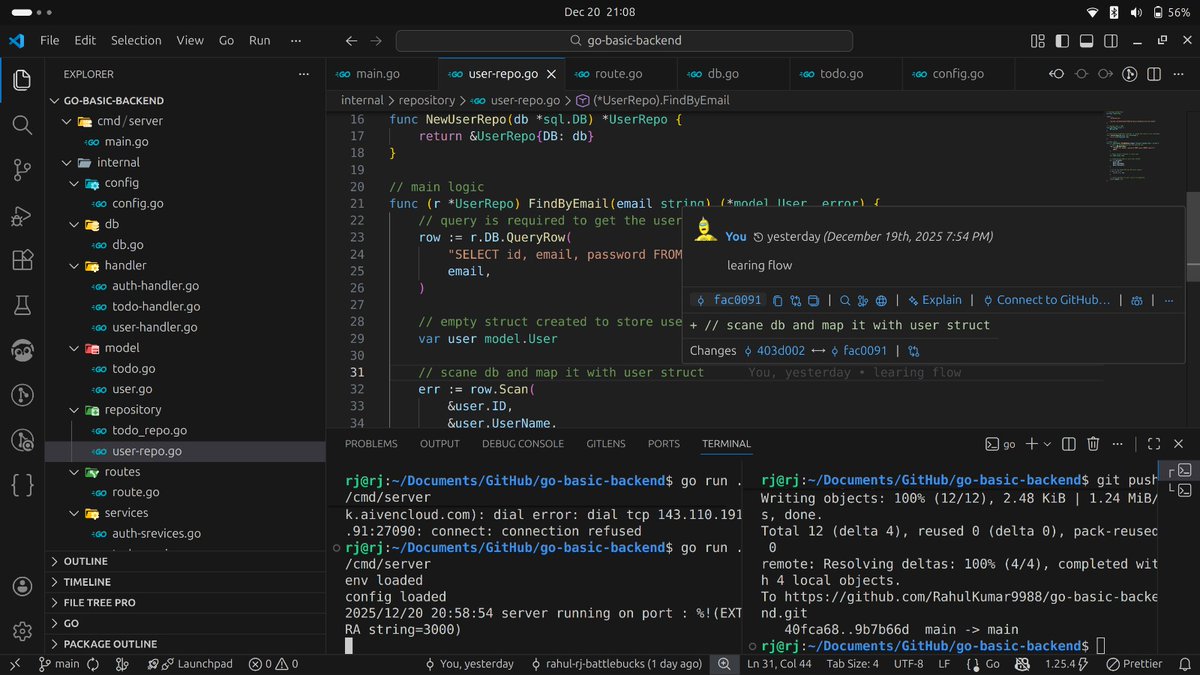The width and height of the screenshot is (1200, 675).
Task: Open the Selection menu
Action: coord(136,41)
